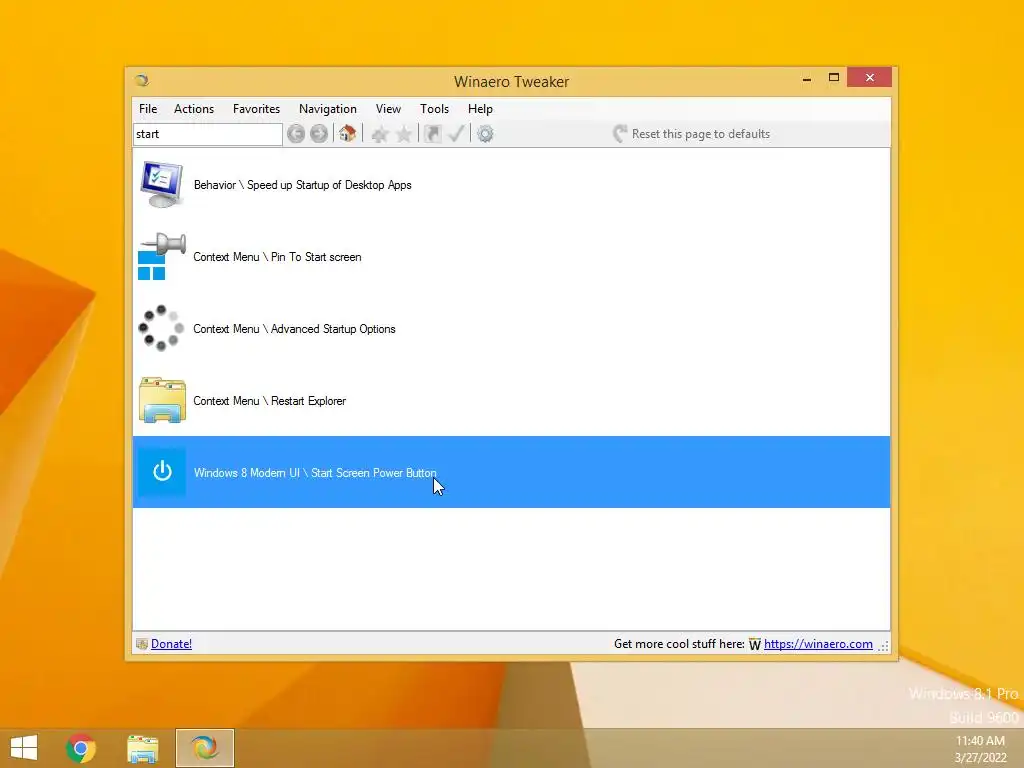Click the Winaero W logo in status bar

pyautogui.click(x=755, y=645)
